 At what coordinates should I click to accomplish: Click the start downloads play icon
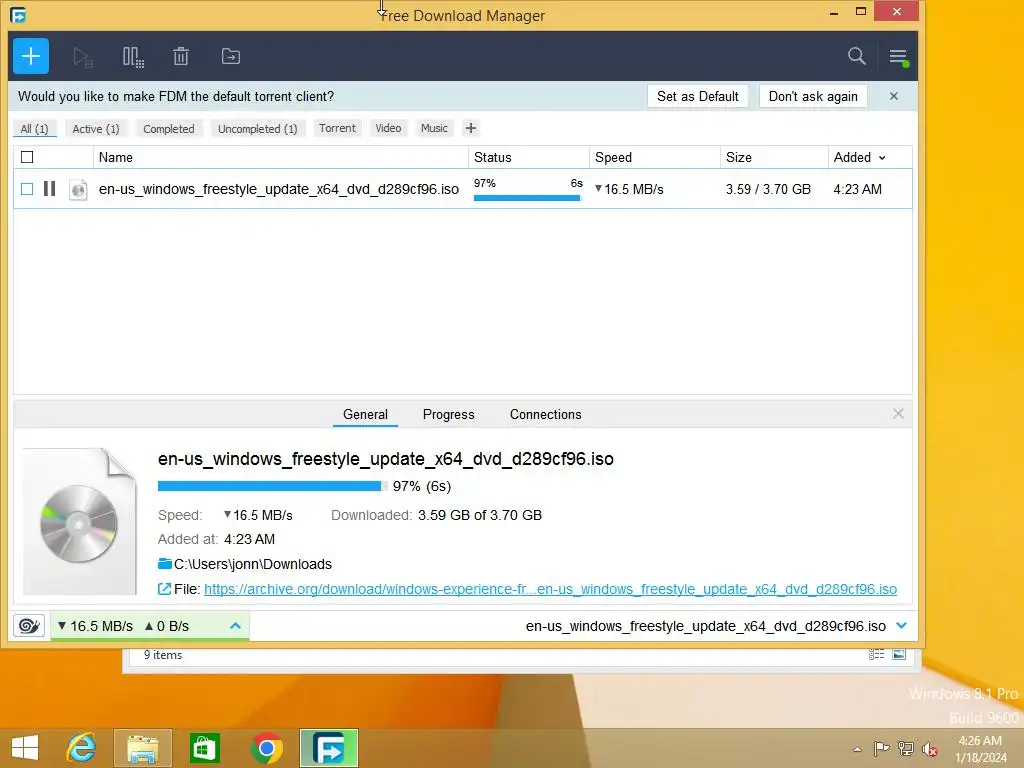(83, 57)
